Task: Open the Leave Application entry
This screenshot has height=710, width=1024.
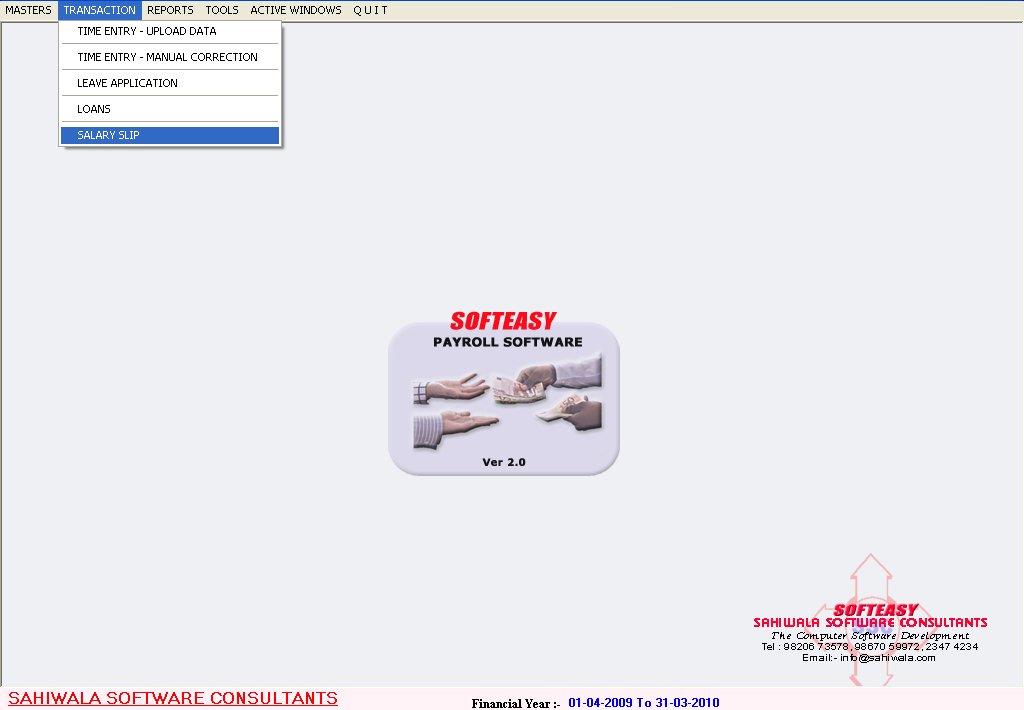Action: 127,83
